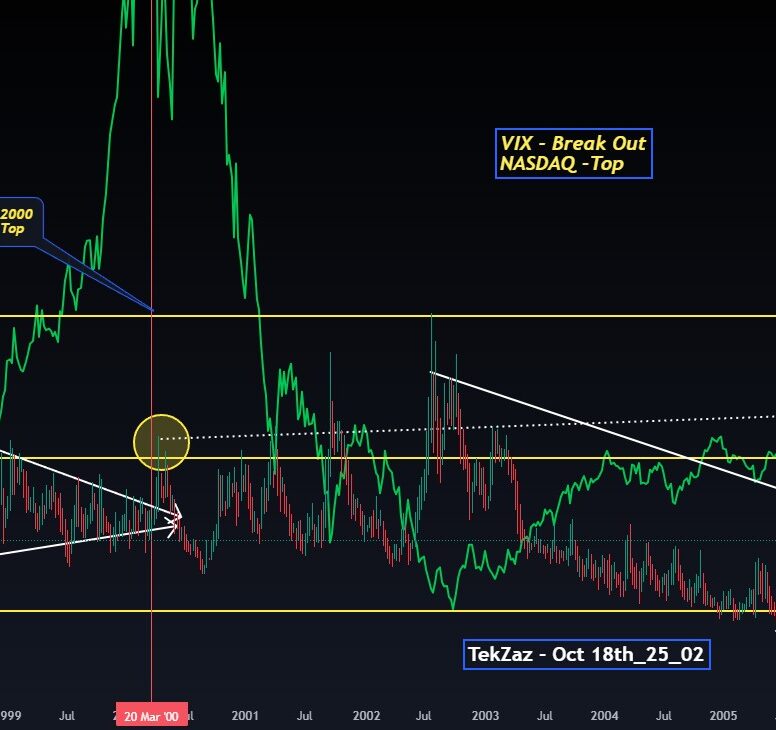Click the white arrowhead at the triangle apex
Screen dimensions: 776x730
pos(176,518)
